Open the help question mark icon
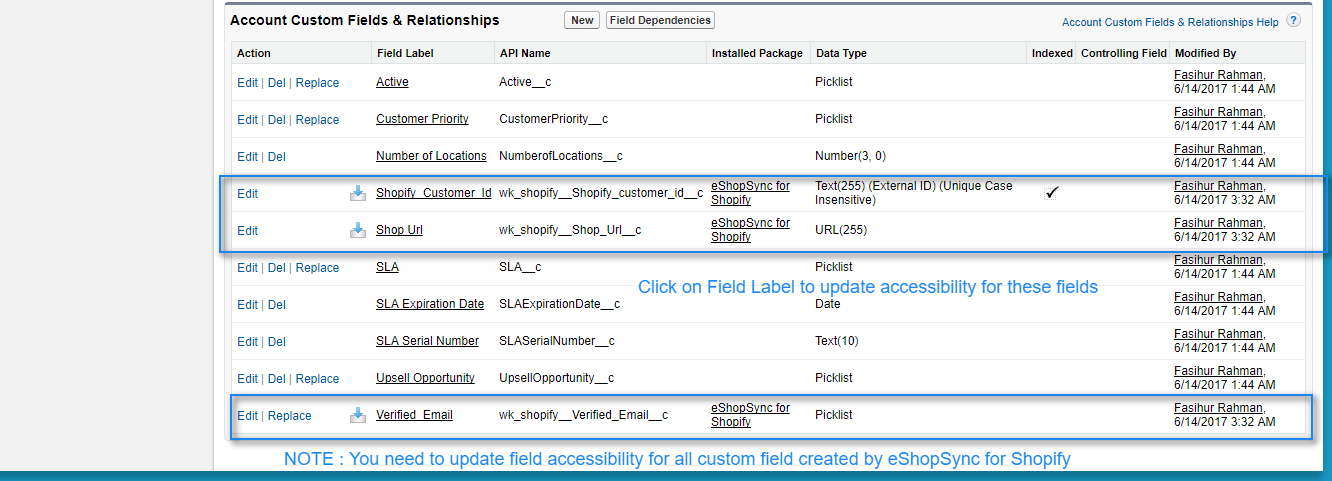The width and height of the screenshot is (1332, 481). tap(1293, 20)
